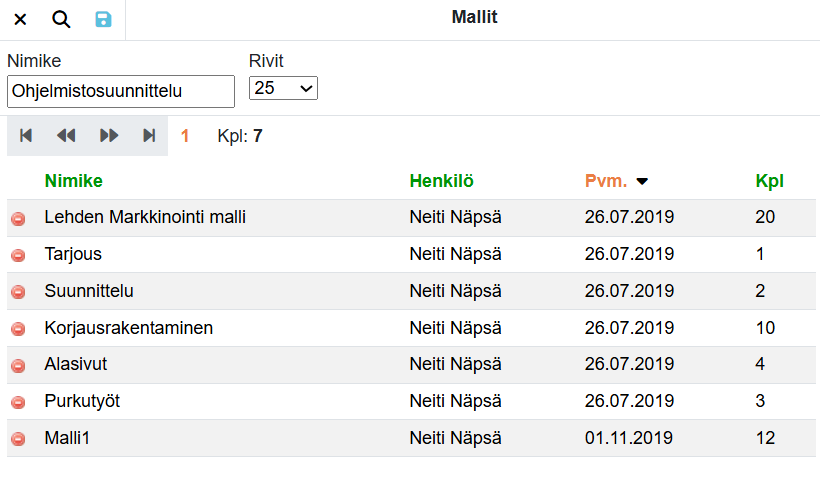Click the blue save disk icon
This screenshot has width=820, height=482.
pyautogui.click(x=103, y=19)
